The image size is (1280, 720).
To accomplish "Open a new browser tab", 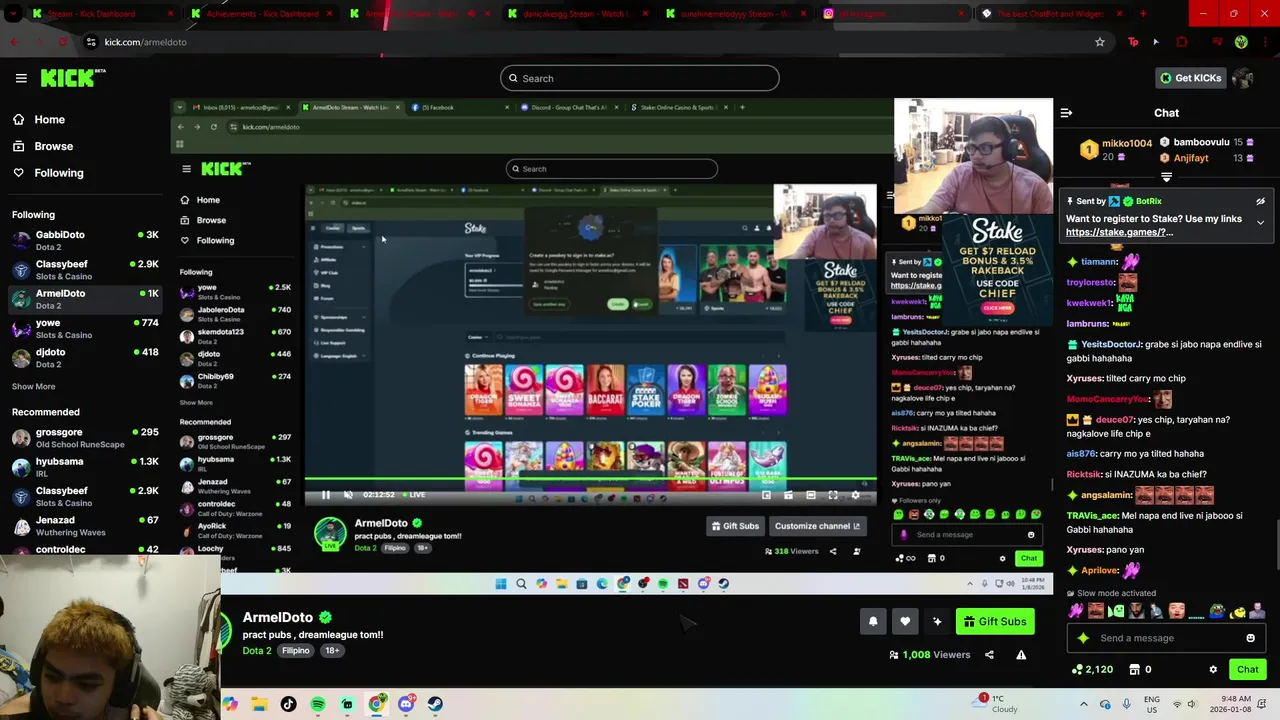I will coord(1143,14).
